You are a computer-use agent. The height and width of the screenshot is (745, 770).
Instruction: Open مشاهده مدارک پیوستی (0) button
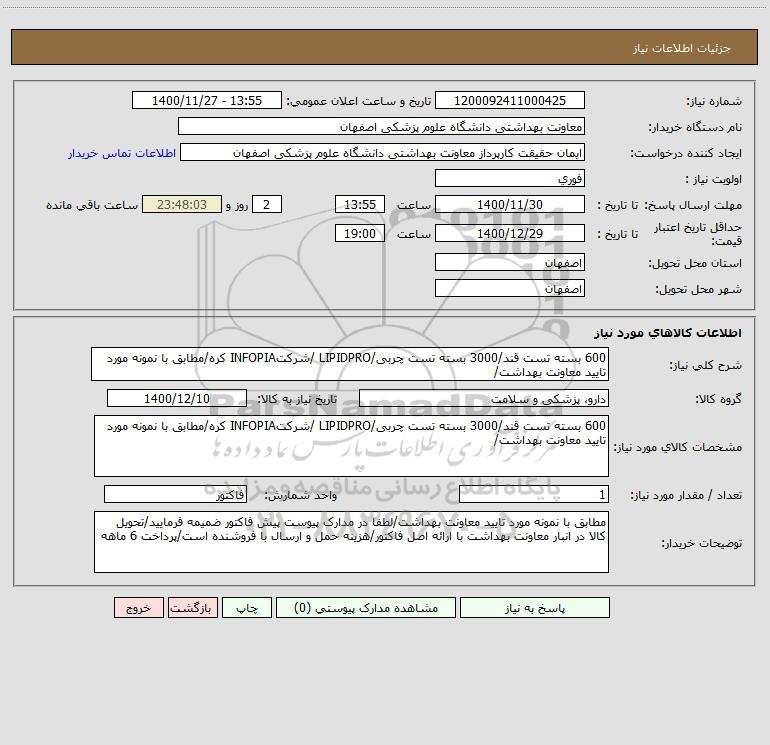366,607
